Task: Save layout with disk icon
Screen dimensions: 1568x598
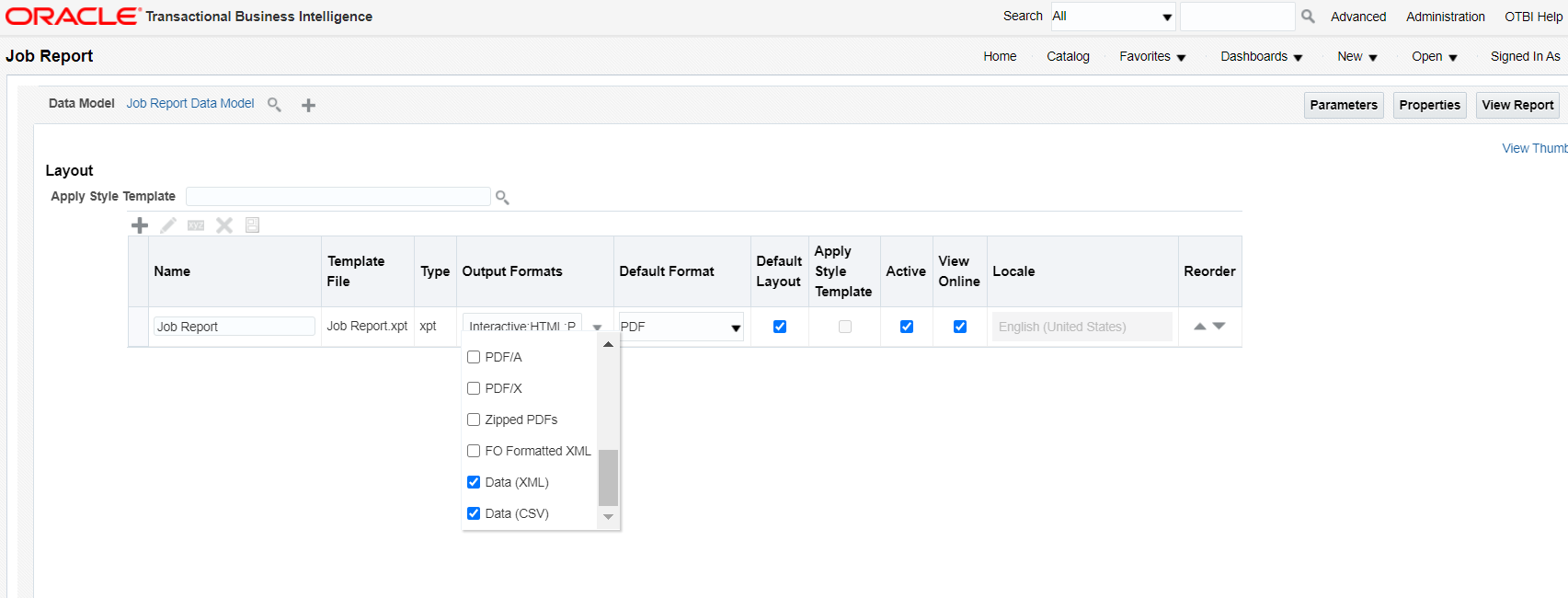Action: 252,225
